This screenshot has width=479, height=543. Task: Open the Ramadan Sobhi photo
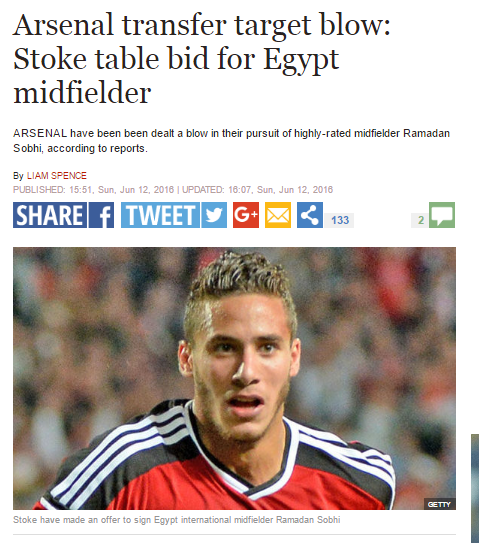[234, 378]
